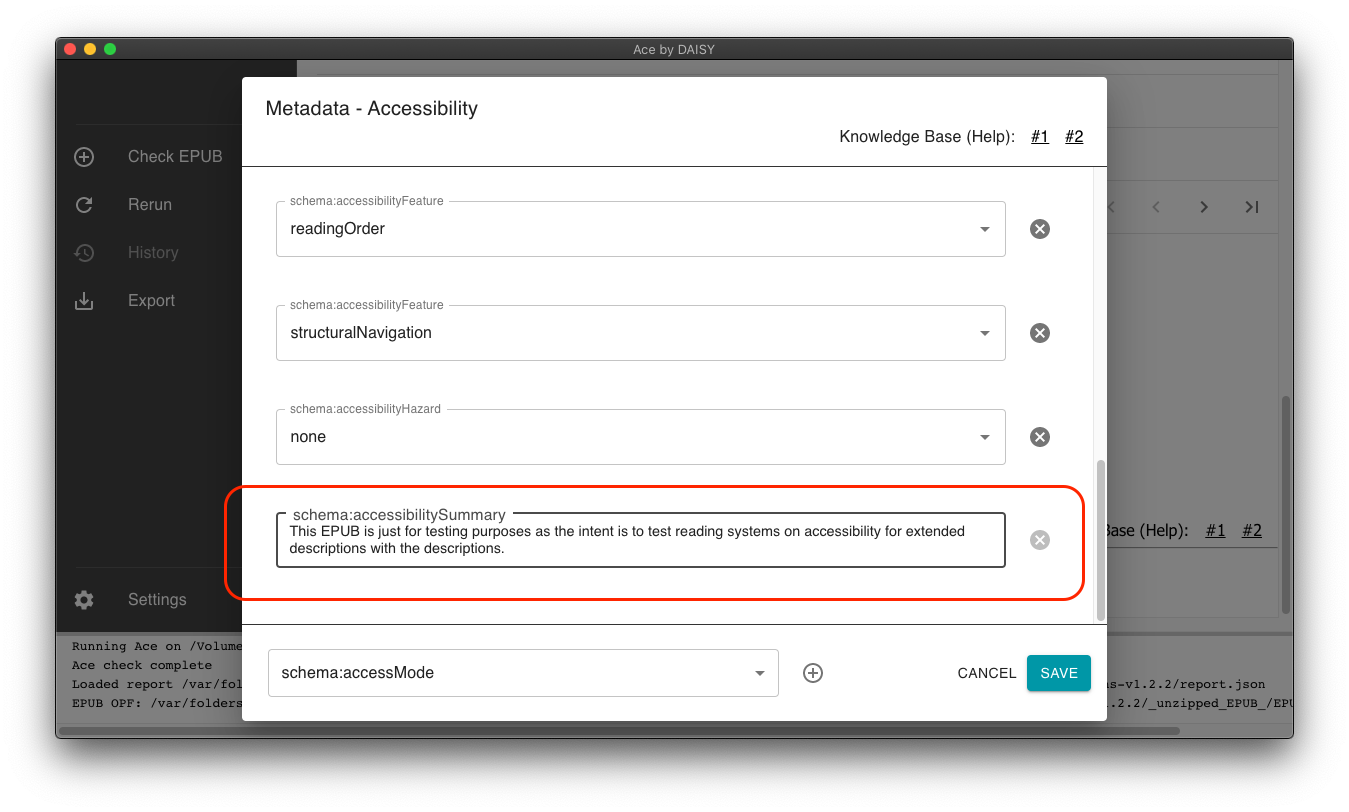Image resolution: width=1349 pixels, height=812 pixels.
Task: Add new metadata with plus circle icon
Action: (x=813, y=673)
